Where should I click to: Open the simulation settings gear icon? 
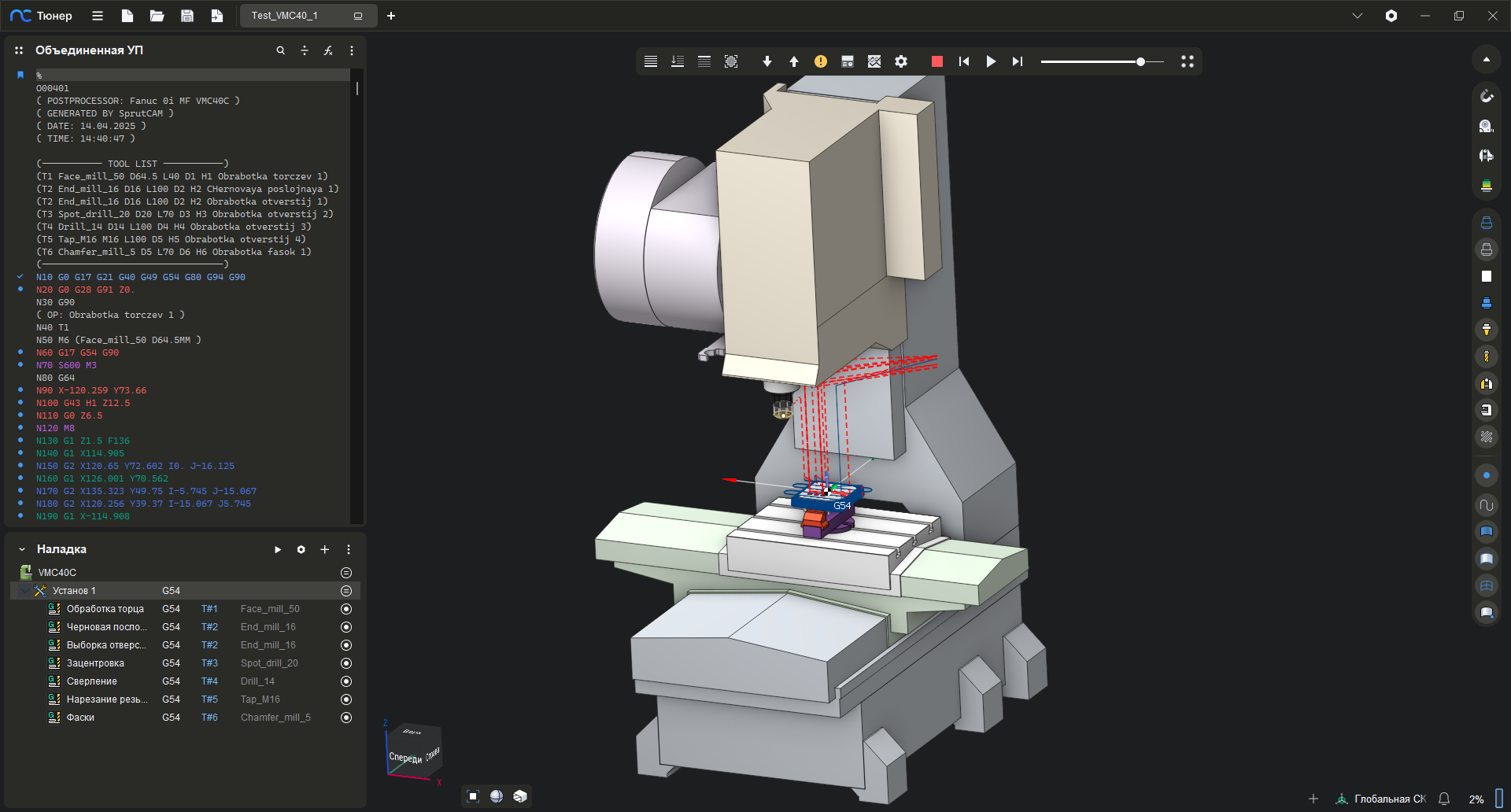(x=901, y=61)
